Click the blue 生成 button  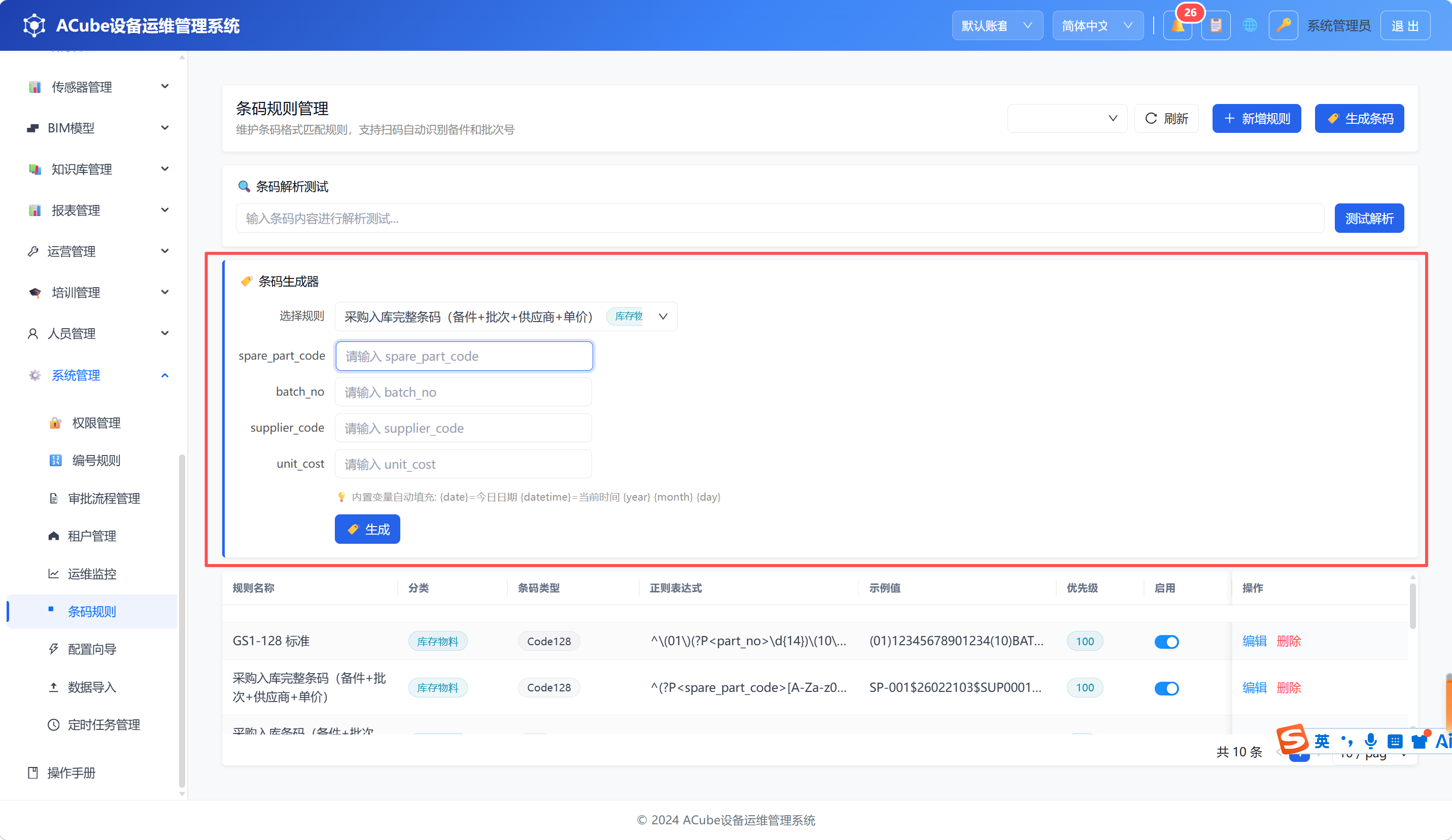pos(367,529)
